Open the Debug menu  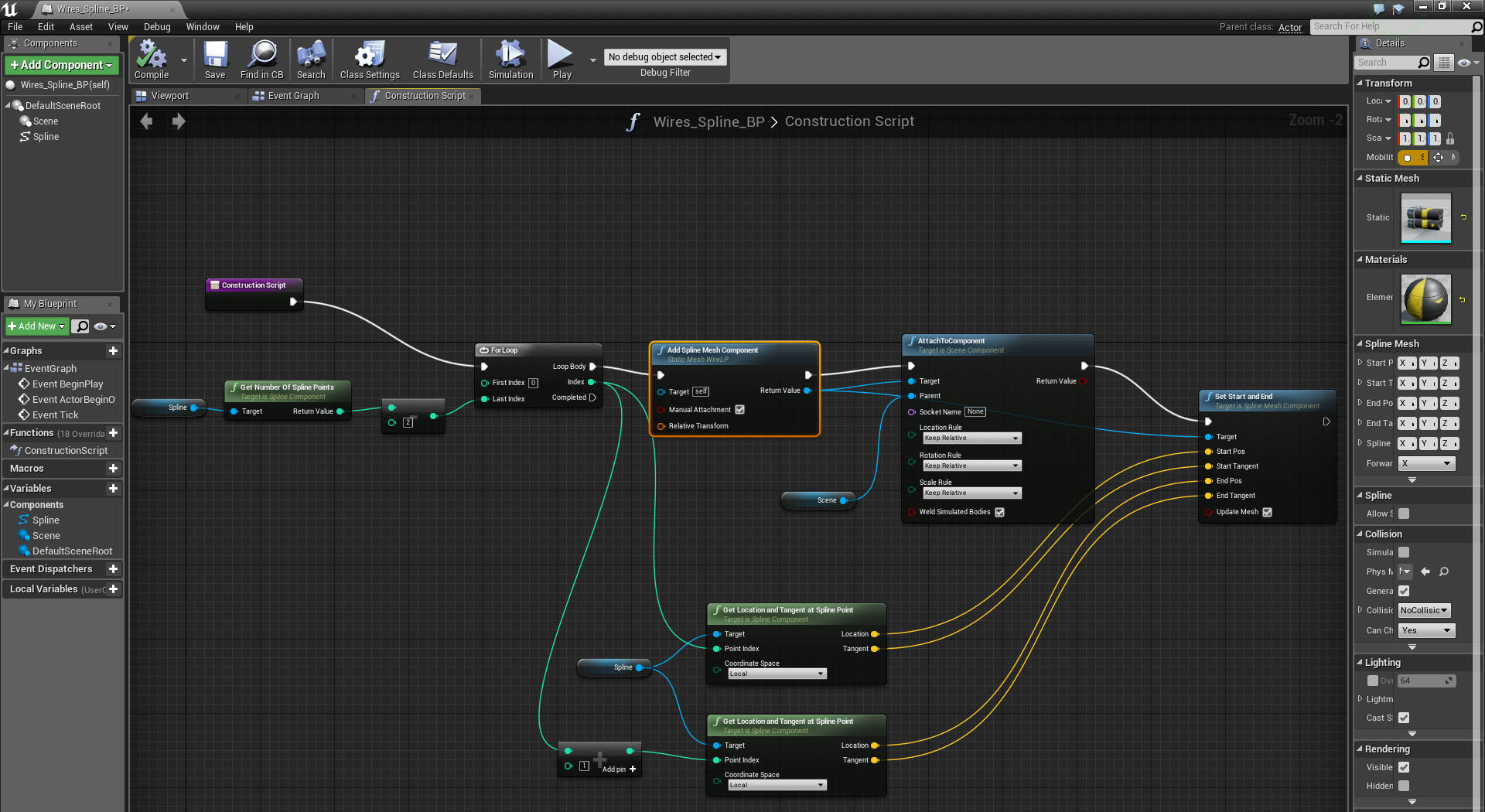[157, 27]
